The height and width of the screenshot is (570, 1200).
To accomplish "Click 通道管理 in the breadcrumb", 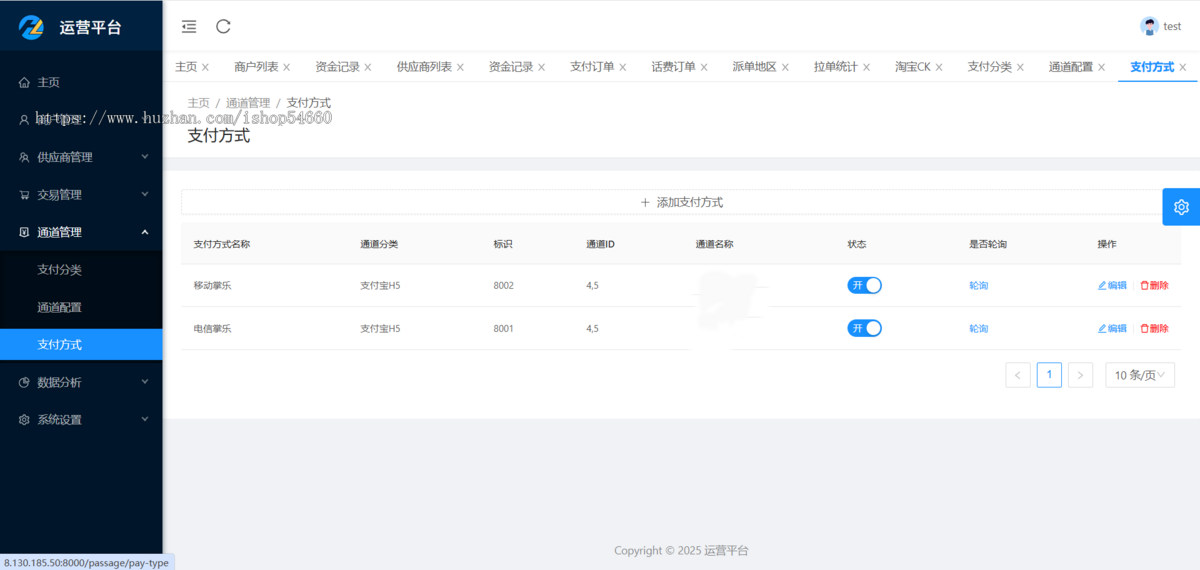I will coord(248,102).
